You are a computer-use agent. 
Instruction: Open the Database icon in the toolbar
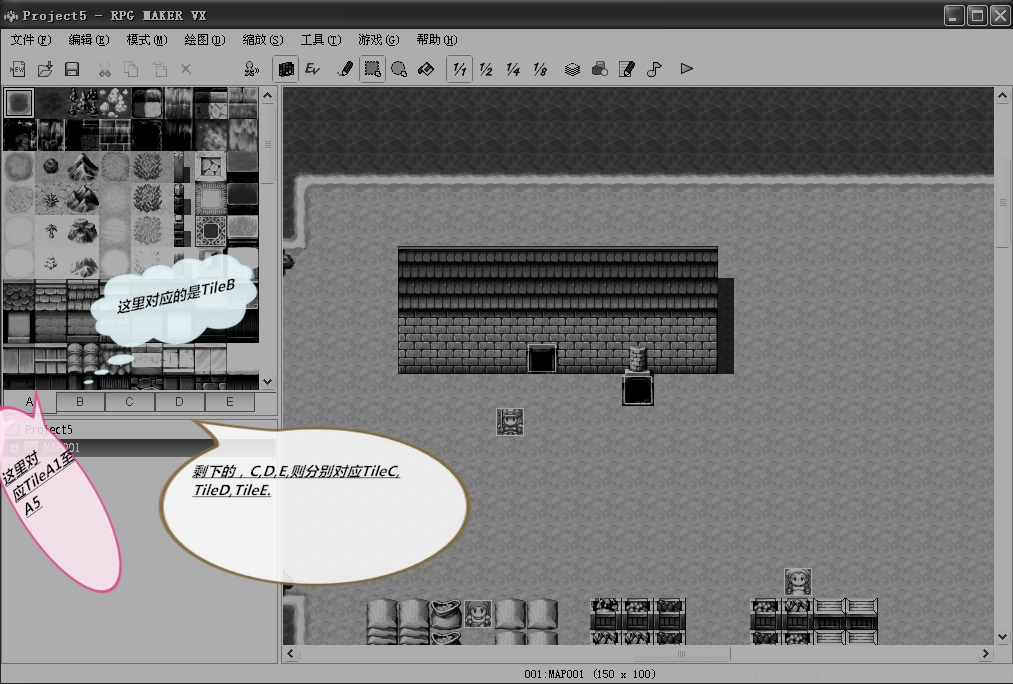pyautogui.click(x=572, y=69)
